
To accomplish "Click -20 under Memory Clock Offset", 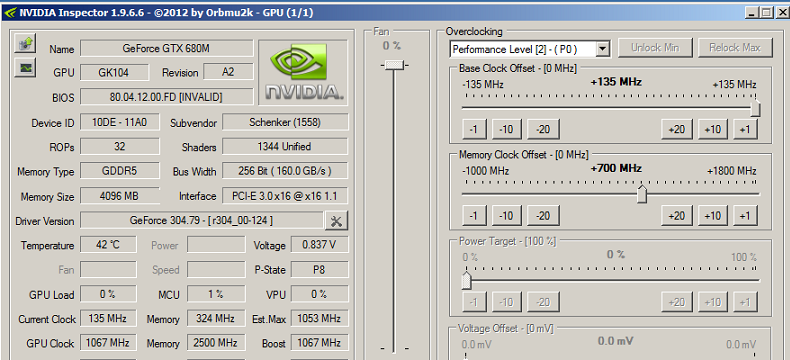I will [x=543, y=215].
